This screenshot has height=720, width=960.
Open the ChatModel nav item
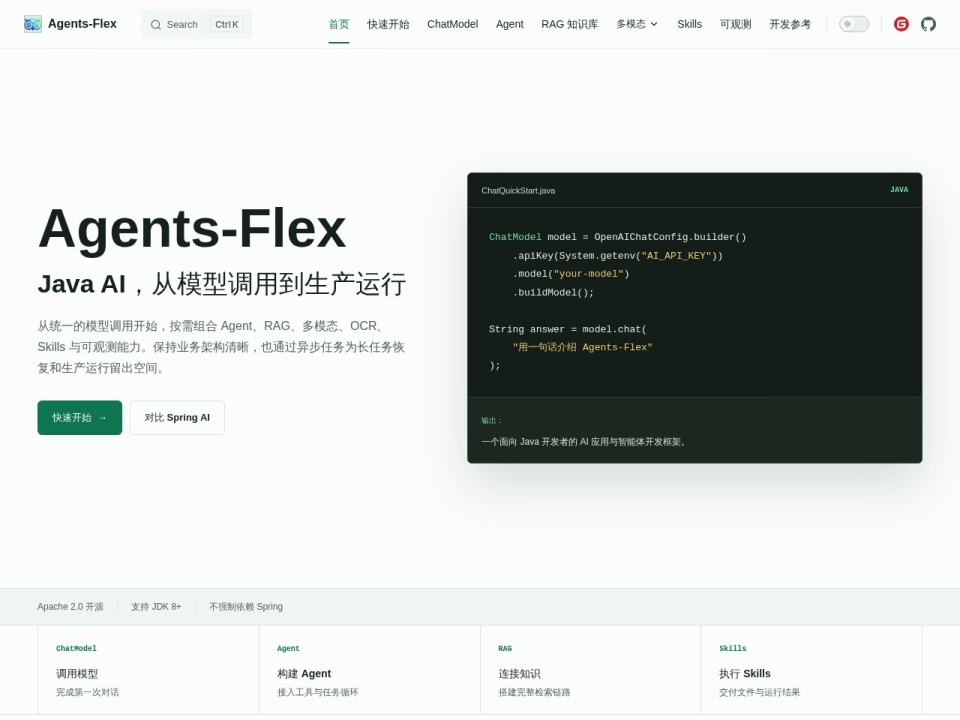pyautogui.click(x=452, y=24)
